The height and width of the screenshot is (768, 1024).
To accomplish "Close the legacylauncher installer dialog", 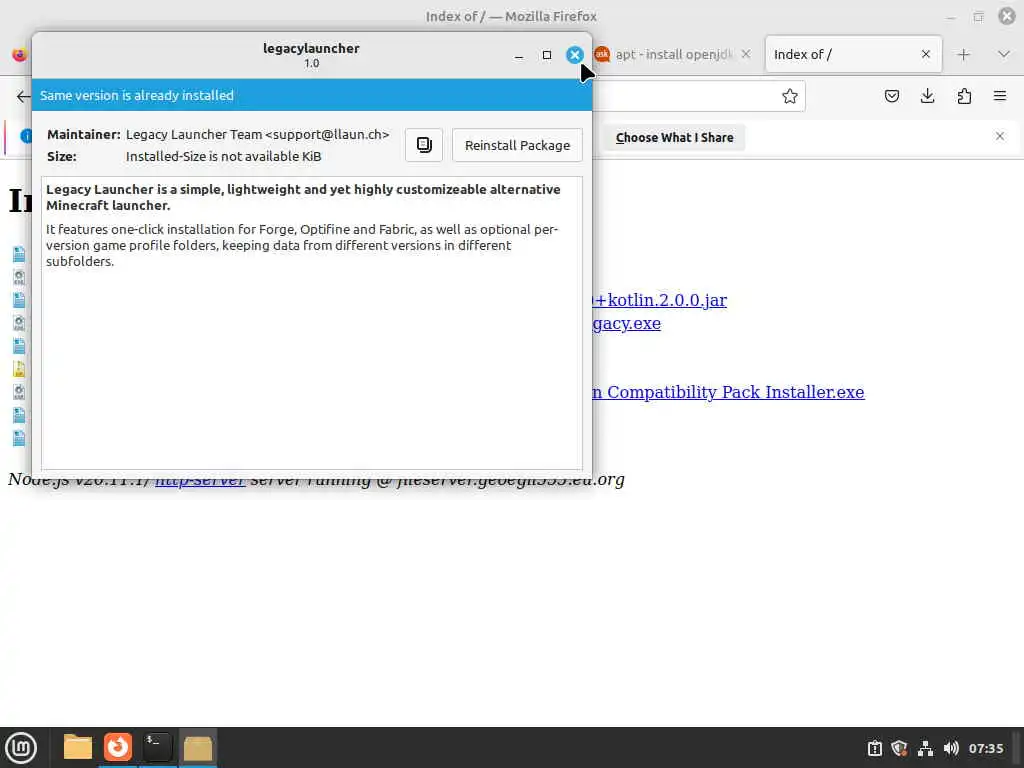I will [x=575, y=55].
